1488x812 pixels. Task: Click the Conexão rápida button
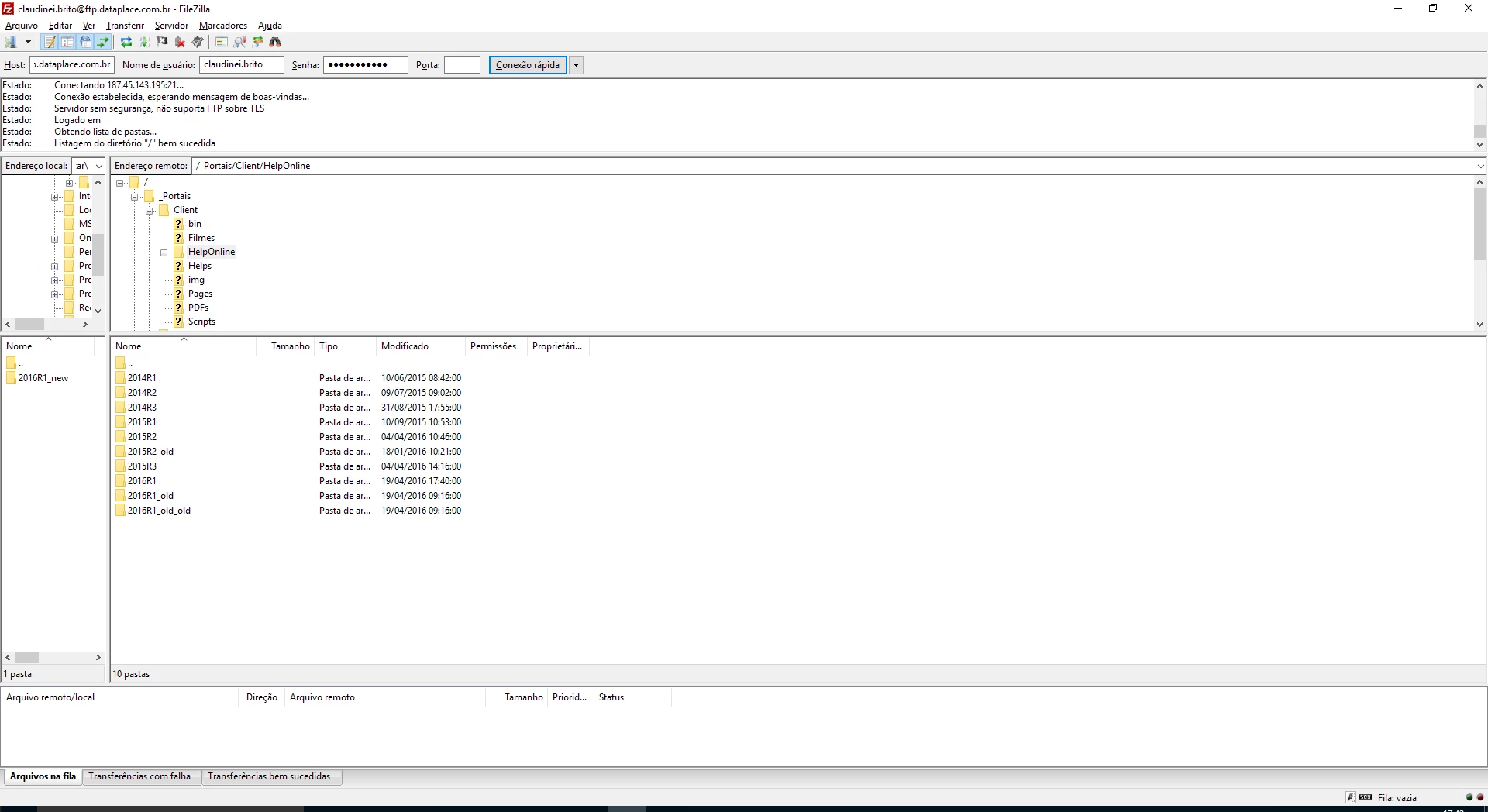click(x=528, y=65)
